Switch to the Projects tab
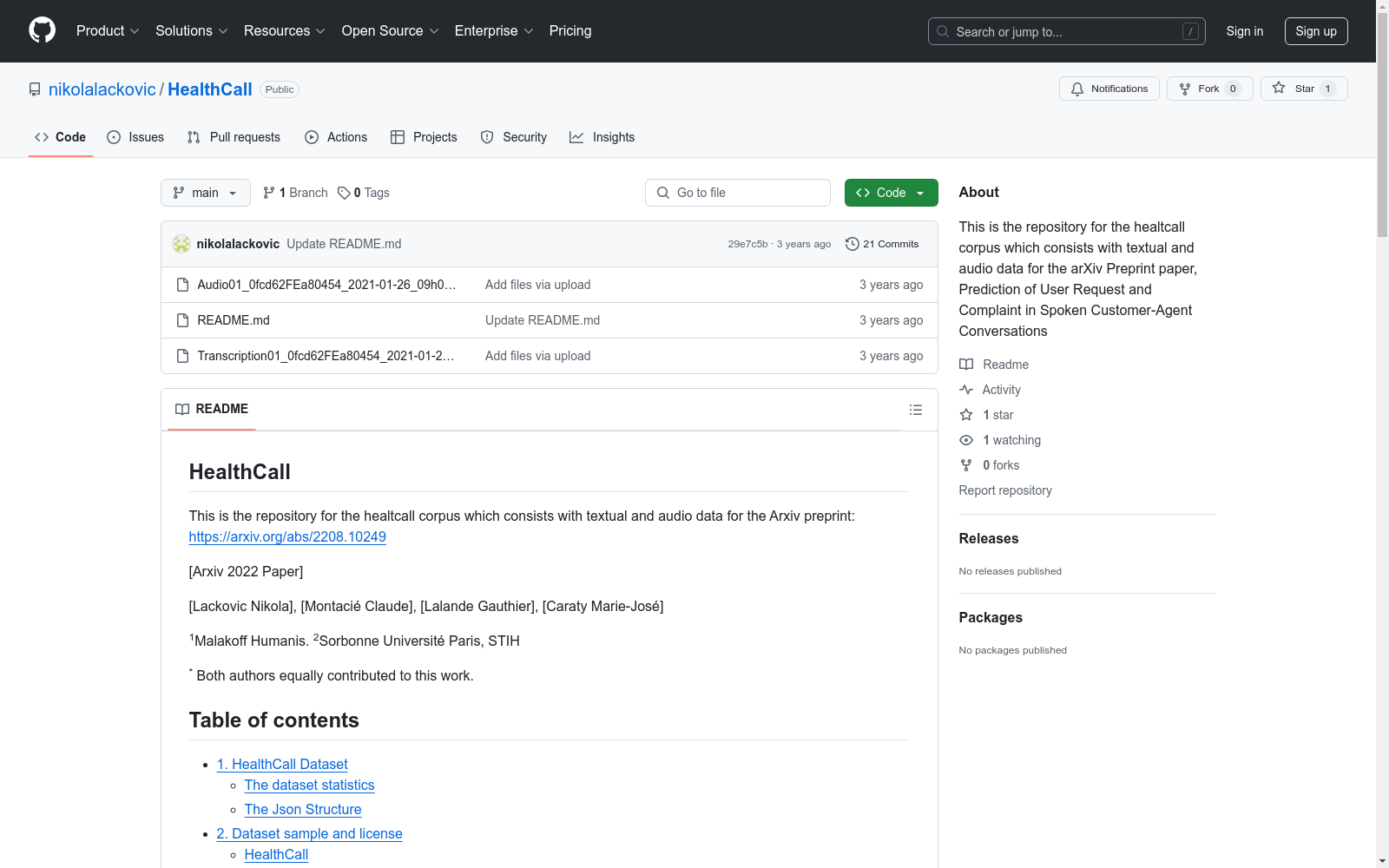 (x=424, y=137)
